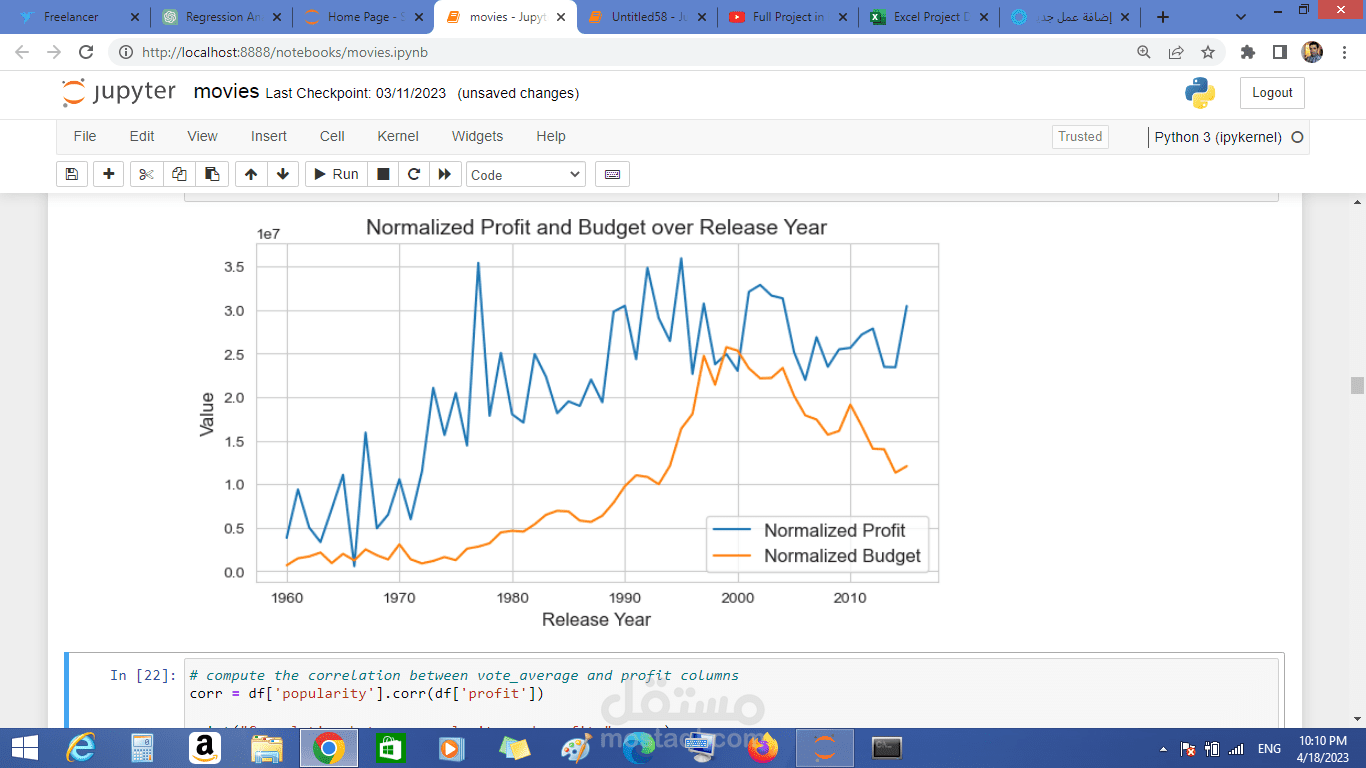Viewport: 1366px width, 768px height.
Task: Move selected cell down arrow icon
Action: coord(283,174)
